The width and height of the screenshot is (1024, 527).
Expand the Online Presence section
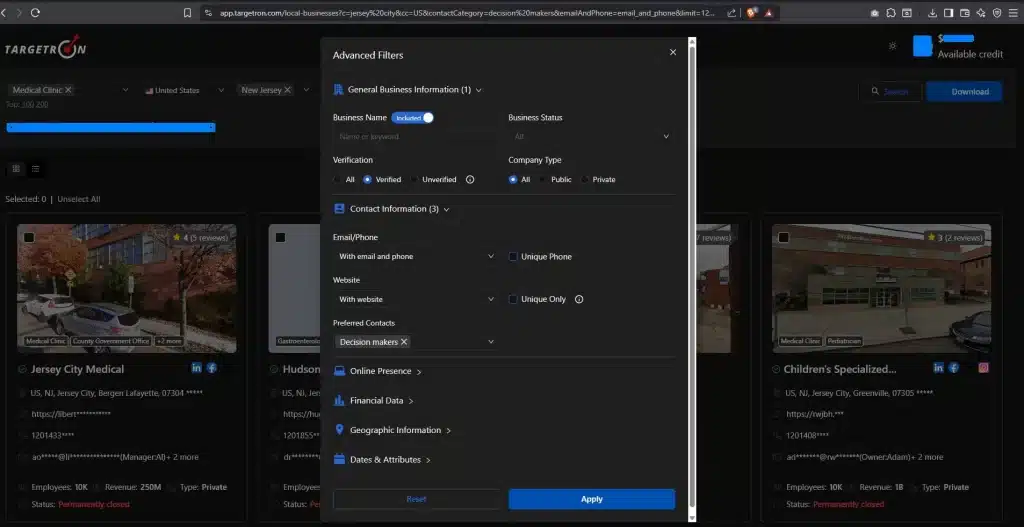pyautogui.click(x=378, y=371)
